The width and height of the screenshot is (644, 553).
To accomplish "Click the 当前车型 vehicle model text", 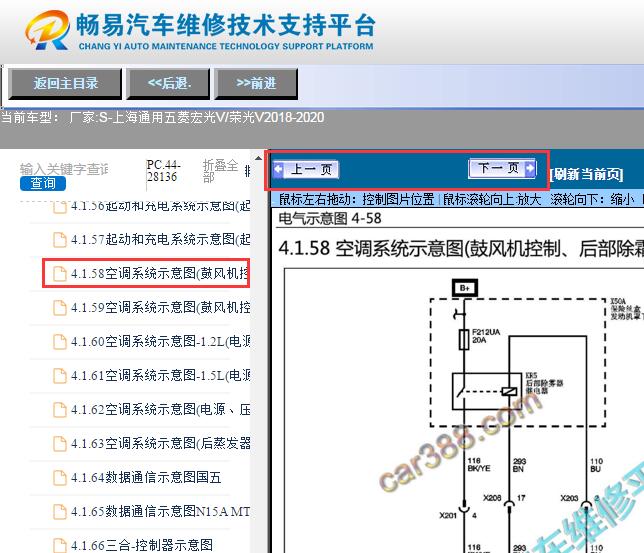I will point(163,118).
